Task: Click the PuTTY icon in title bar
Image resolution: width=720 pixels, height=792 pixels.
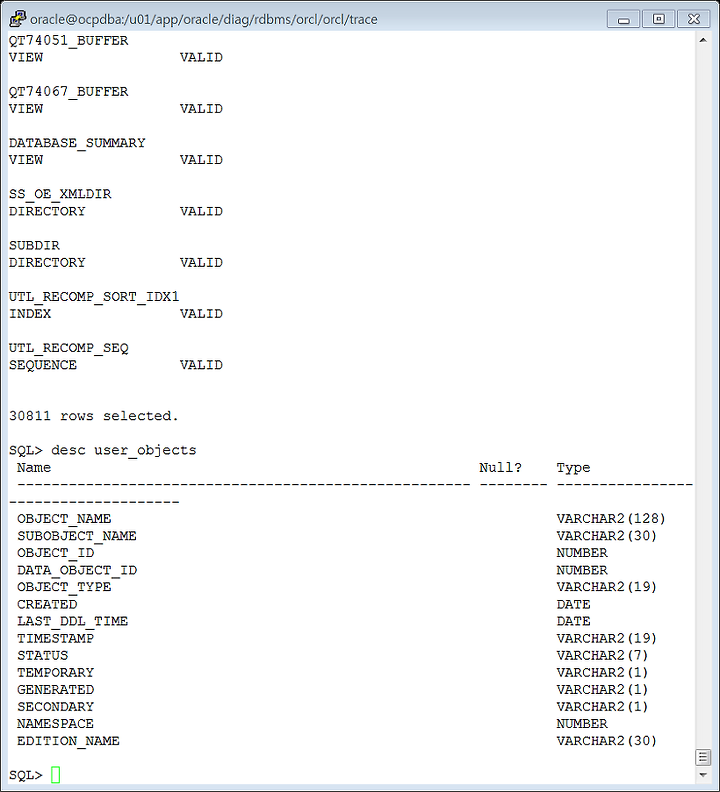Action: [17, 19]
